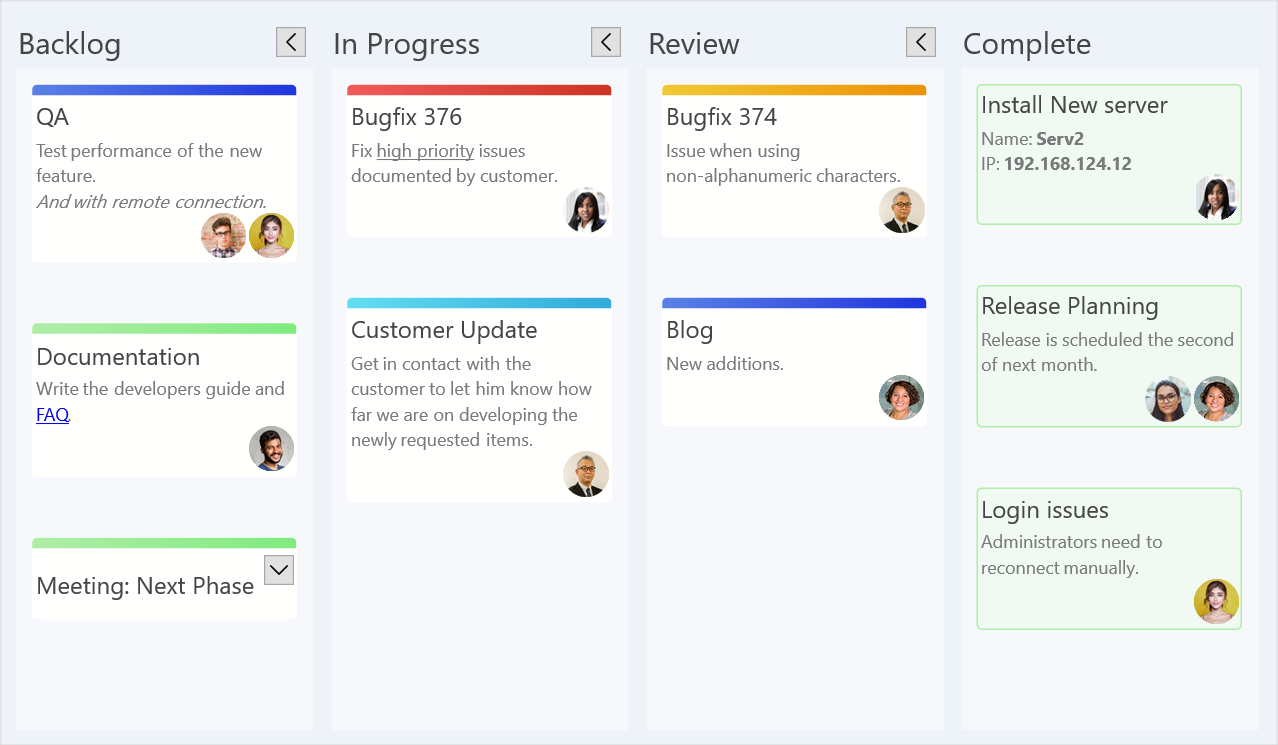1278x745 pixels.
Task: Expand the Meeting: Next Phase card
Action: pyautogui.click(x=278, y=568)
